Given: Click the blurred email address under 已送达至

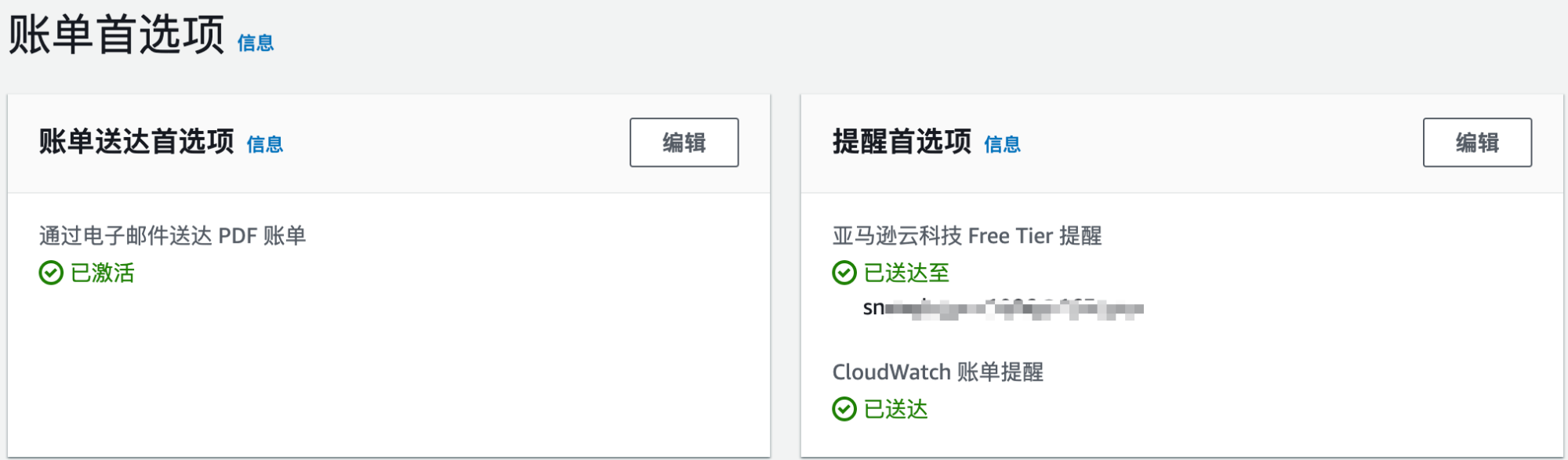Looking at the screenshot, I should pyautogui.click(x=1003, y=309).
